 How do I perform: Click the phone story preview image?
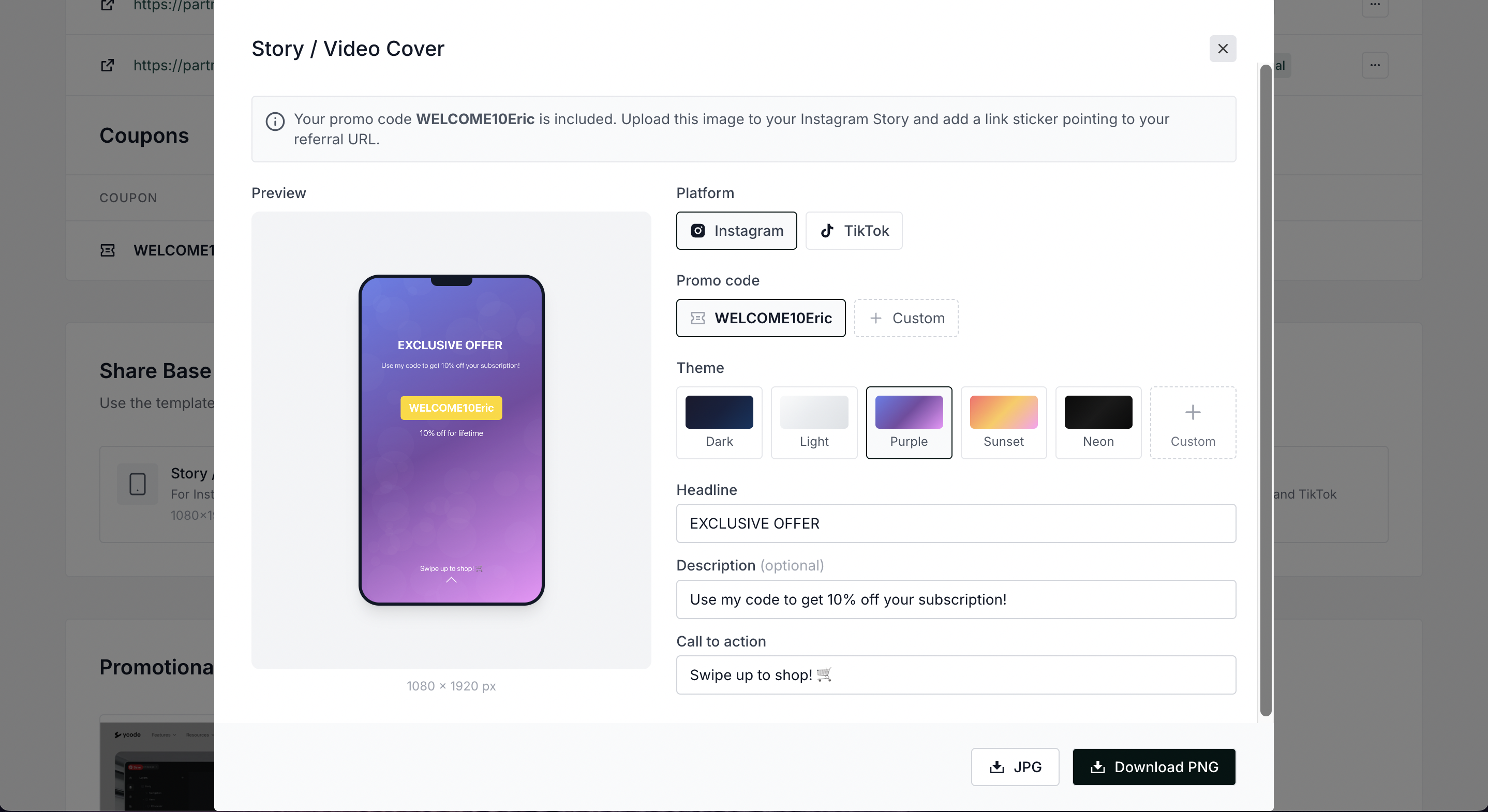coord(451,440)
